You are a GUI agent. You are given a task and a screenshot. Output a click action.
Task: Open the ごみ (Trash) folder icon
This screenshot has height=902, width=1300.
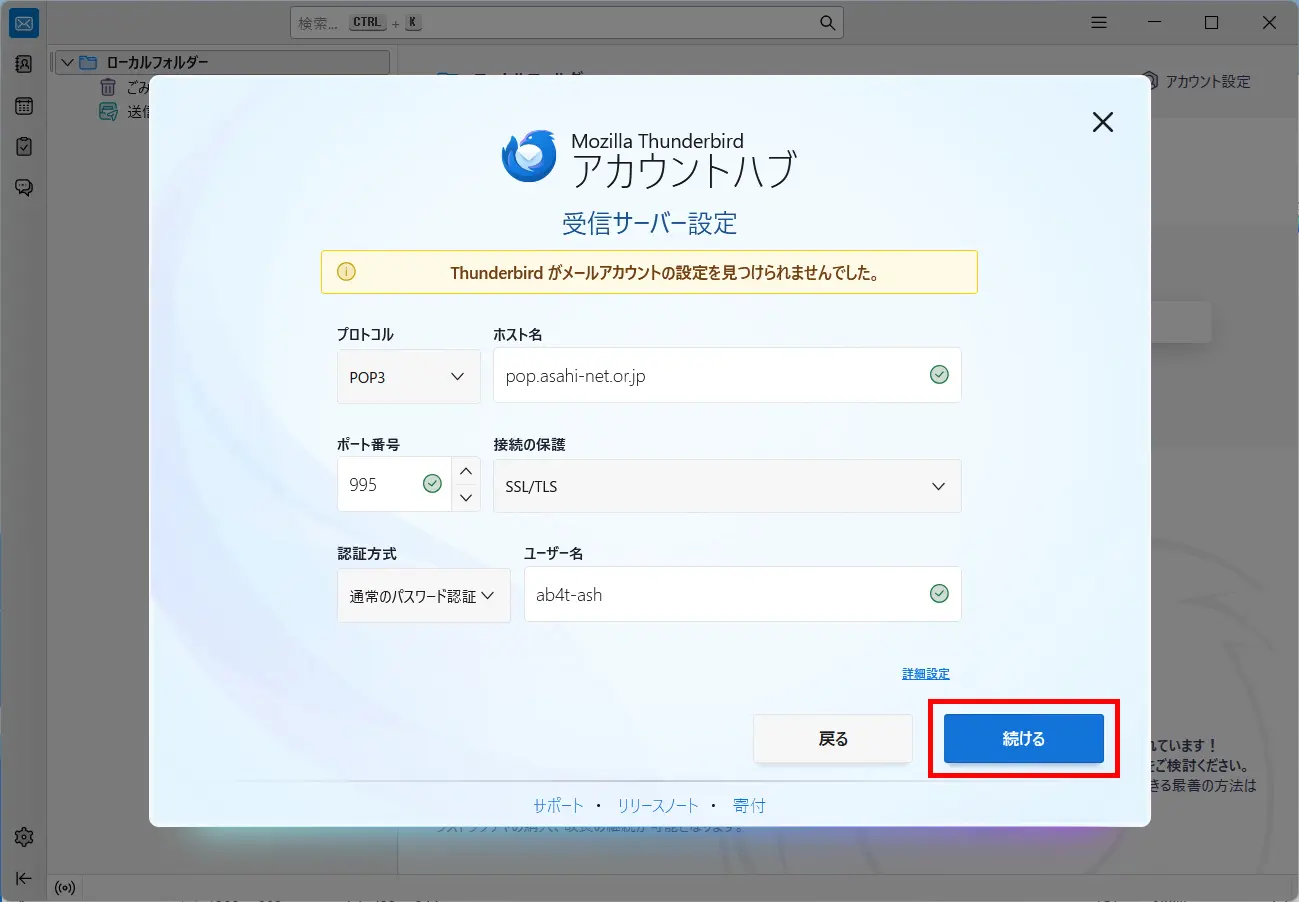[107, 87]
